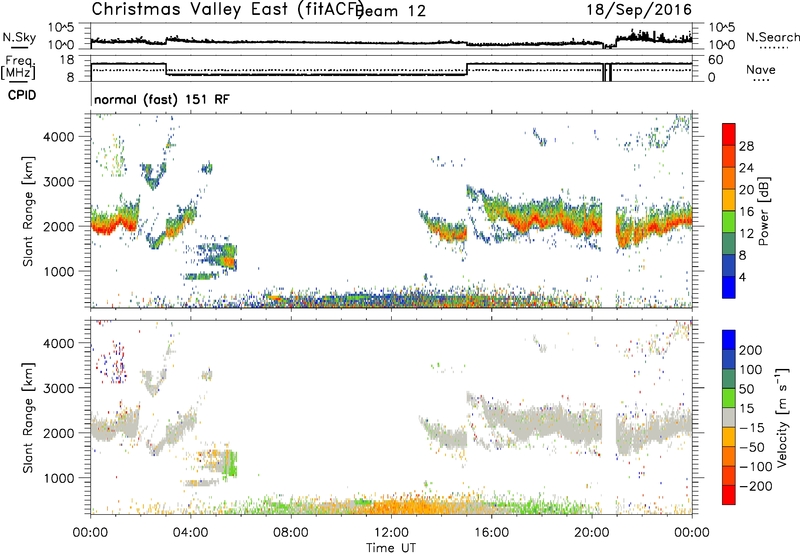
Task: Select the "Freq. [MHz]" axis label
Action: click(18, 67)
